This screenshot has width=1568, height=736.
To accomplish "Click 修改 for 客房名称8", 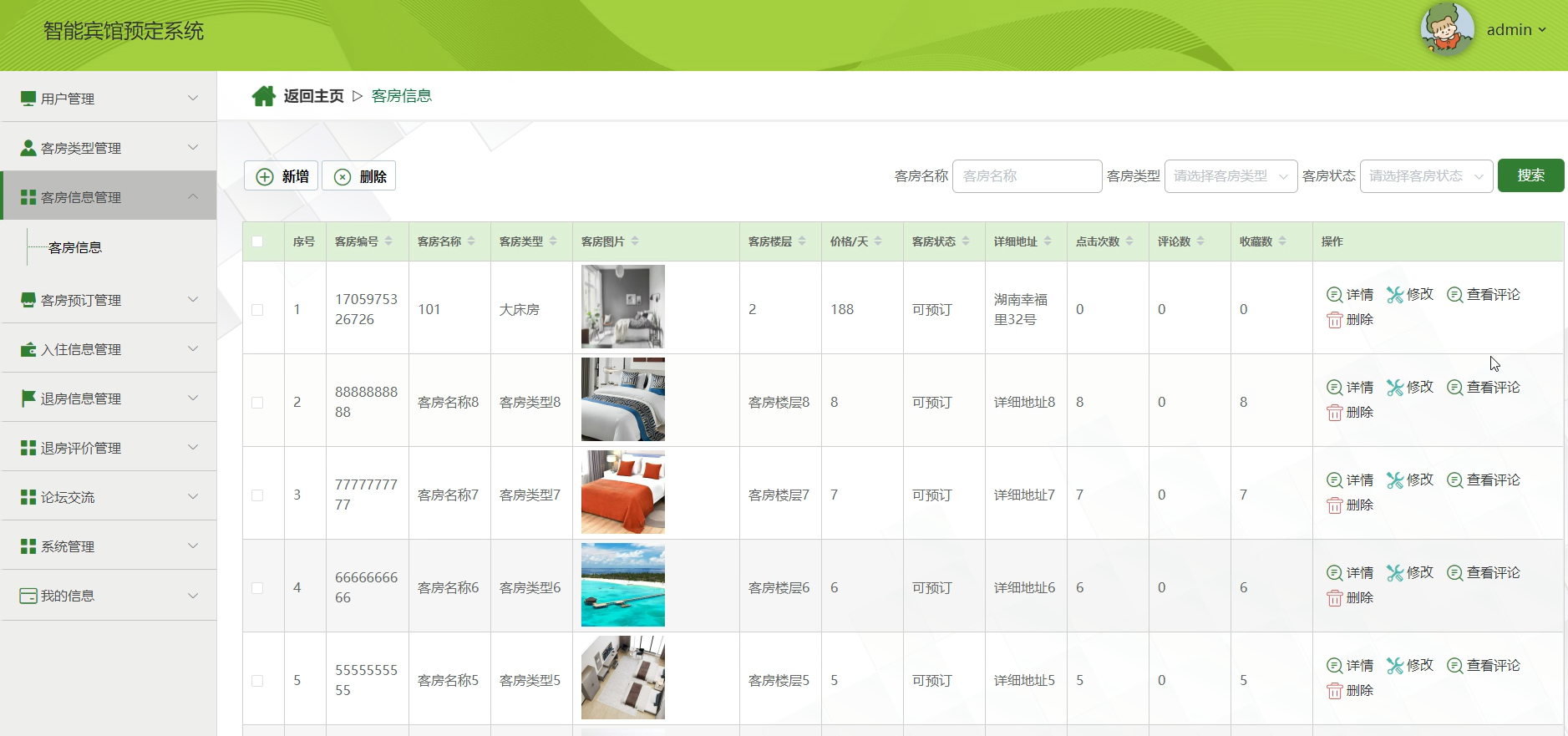I will click(x=1410, y=388).
